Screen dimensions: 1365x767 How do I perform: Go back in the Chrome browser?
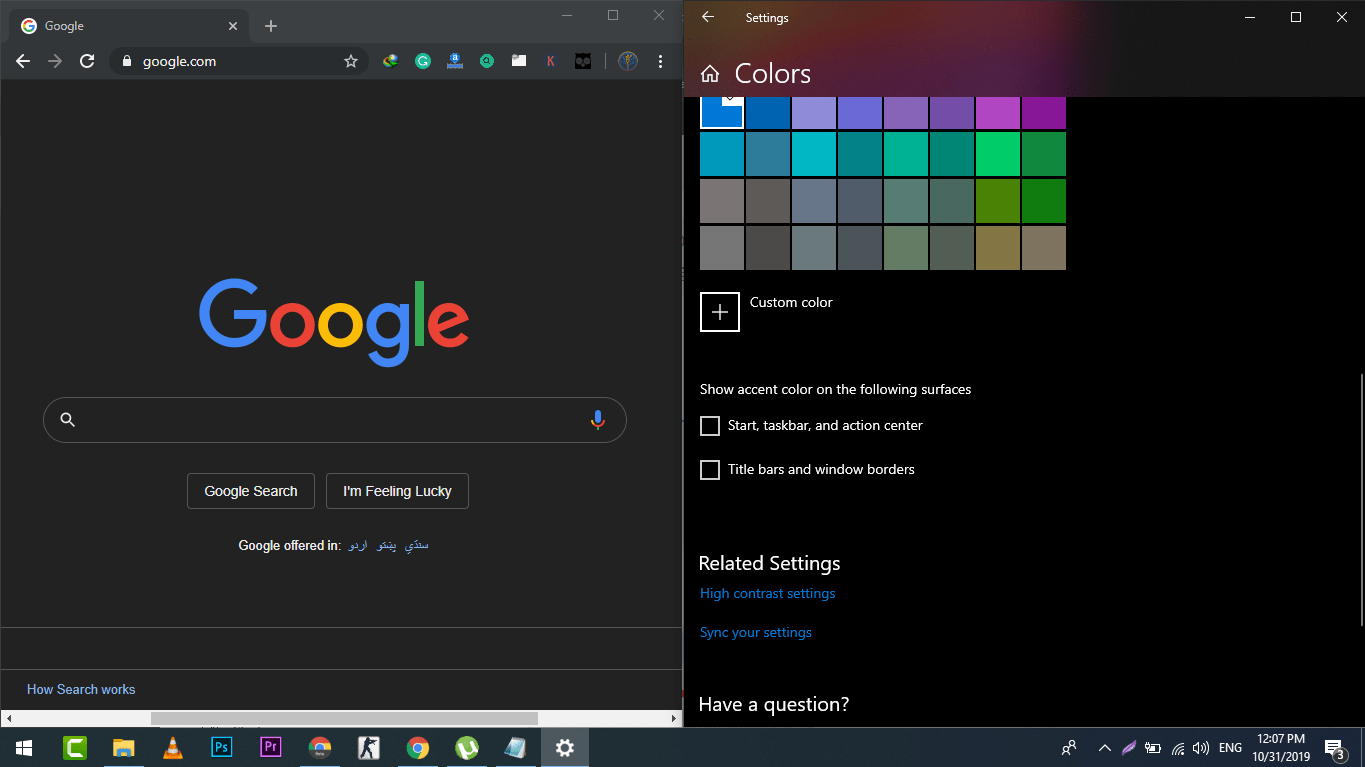point(23,61)
